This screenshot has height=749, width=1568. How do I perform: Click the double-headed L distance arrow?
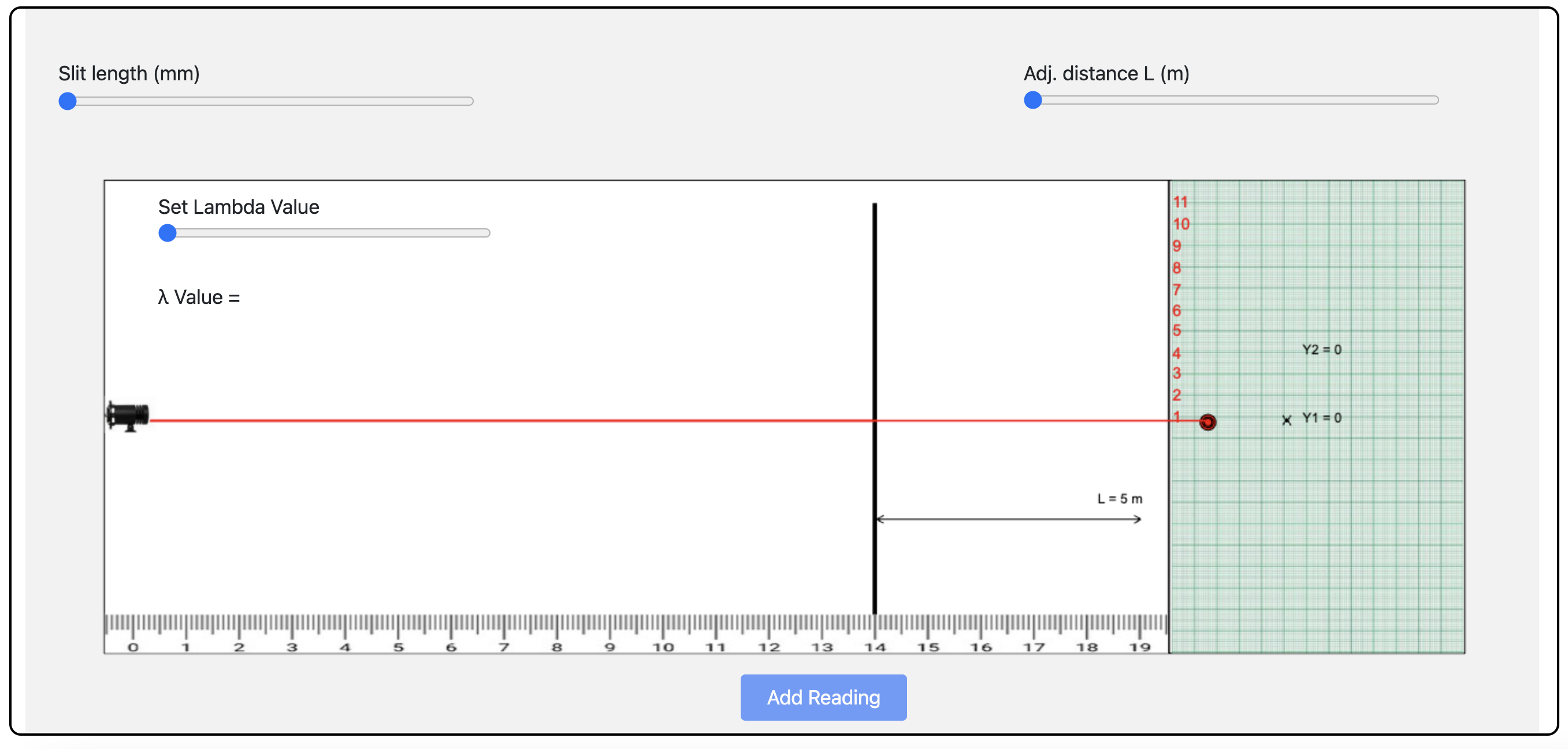(1008, 519)
